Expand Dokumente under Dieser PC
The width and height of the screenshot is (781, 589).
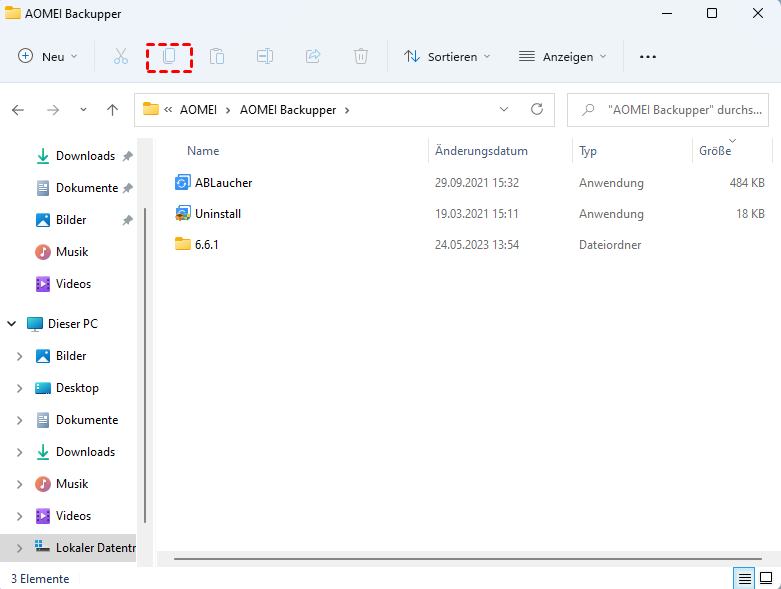pos(19,420)
